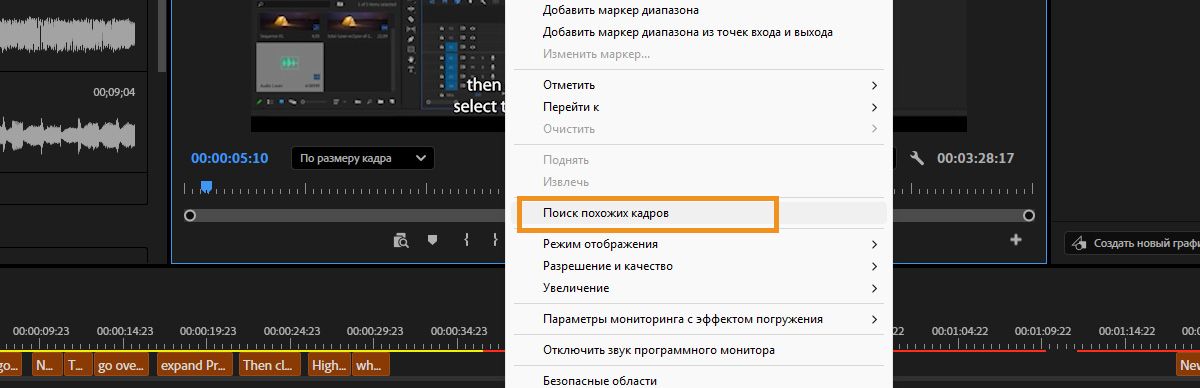
Task: Select the 'go ove...' caption clip
Action: pyautogui.click(x=121, y=365)
